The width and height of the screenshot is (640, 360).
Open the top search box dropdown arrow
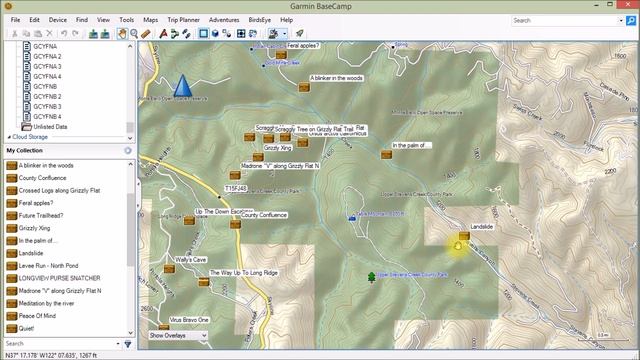621,20
